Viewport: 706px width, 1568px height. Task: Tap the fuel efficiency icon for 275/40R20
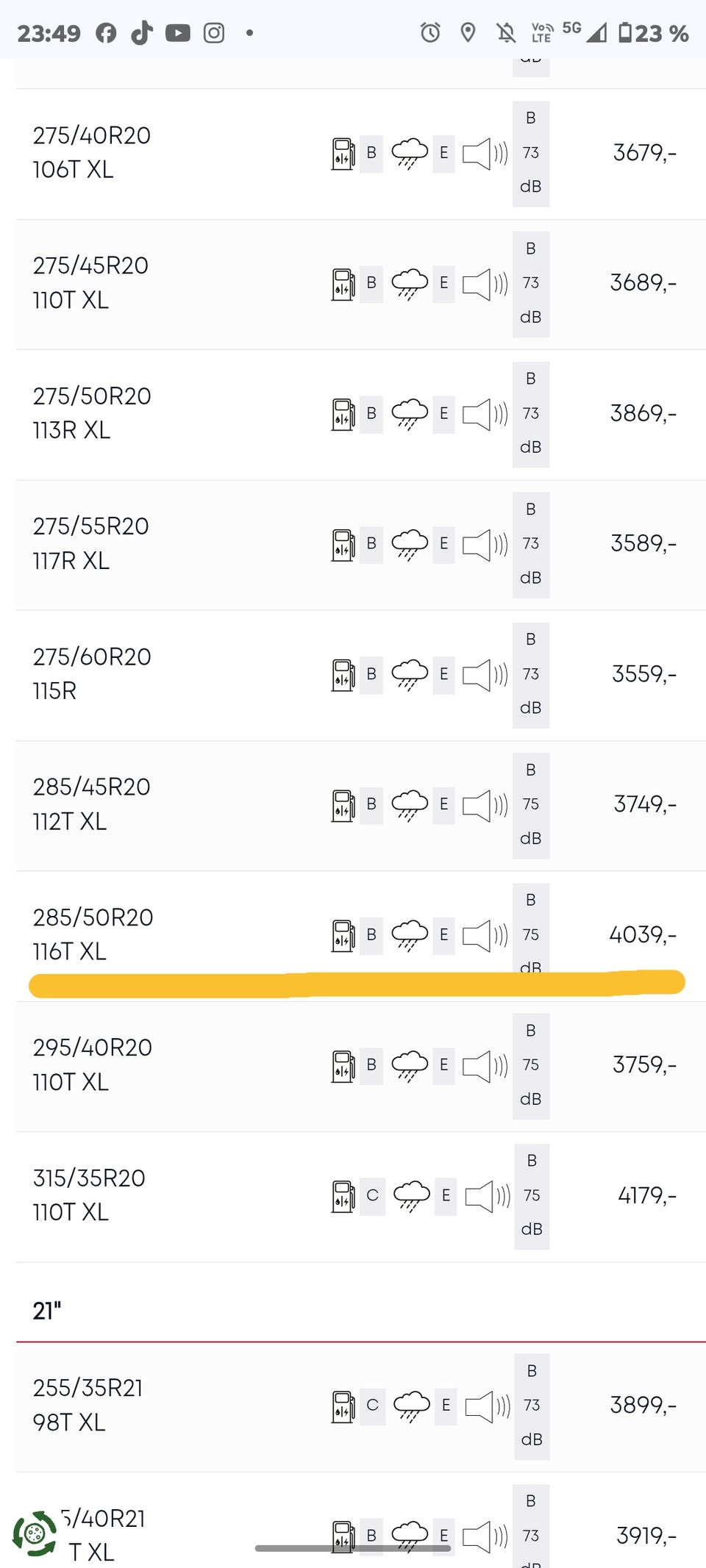coord(343,154)
